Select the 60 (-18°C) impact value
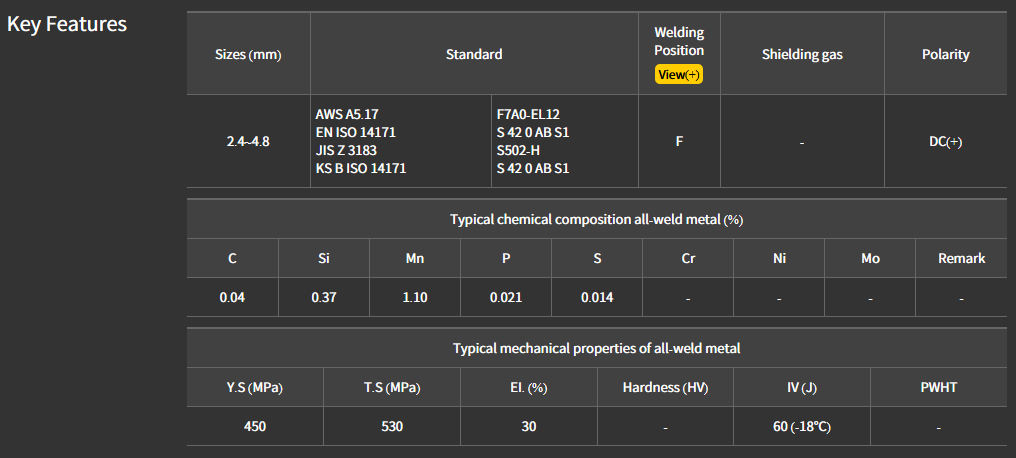The width and height of the screenshot is (1016, 458). [801, 426]
